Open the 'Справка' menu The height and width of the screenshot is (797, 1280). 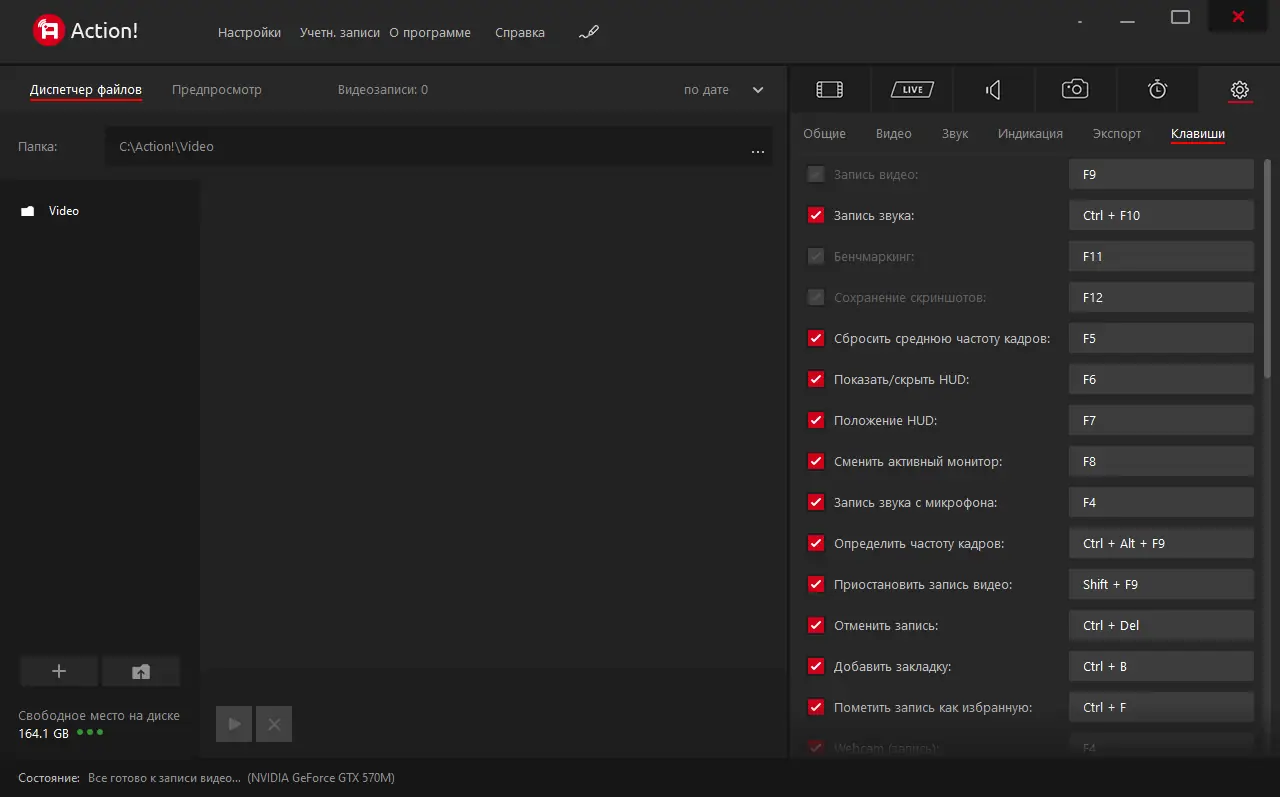pos(520,32)
